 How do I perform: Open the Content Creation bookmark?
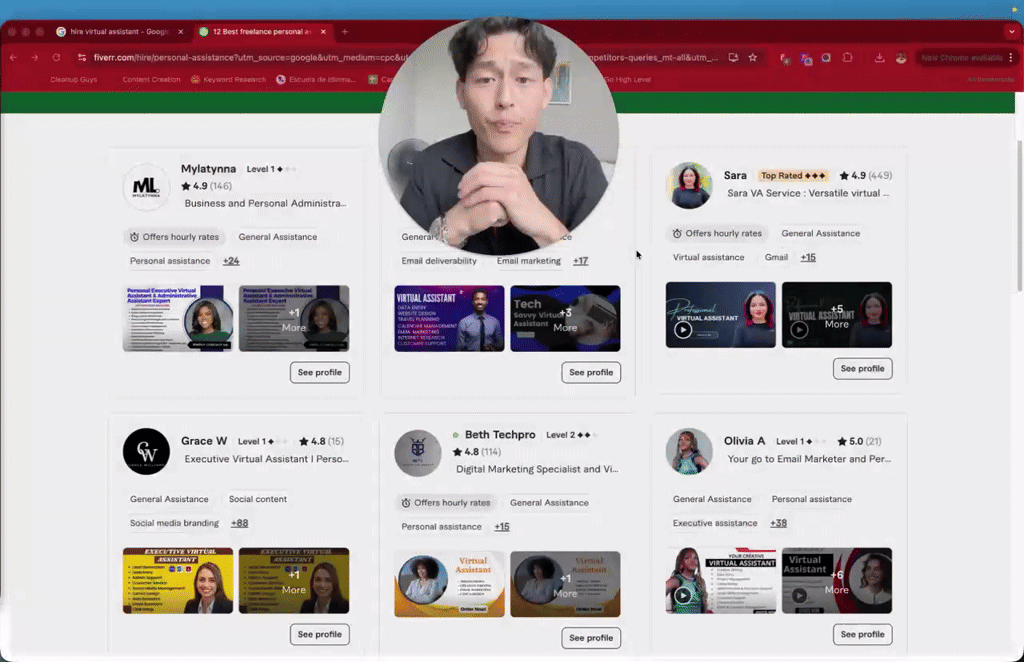coord(151,80)
